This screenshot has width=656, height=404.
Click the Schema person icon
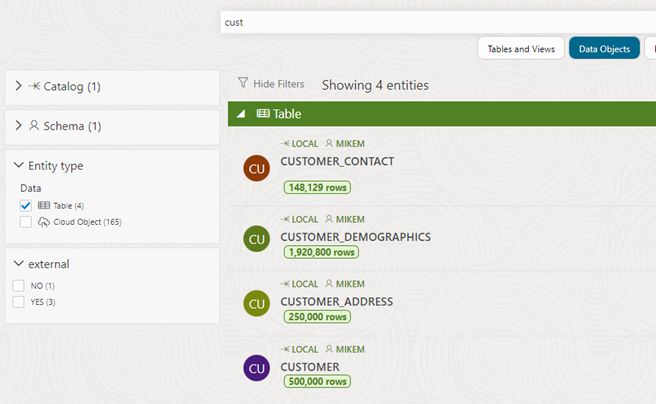click(34, 125)
